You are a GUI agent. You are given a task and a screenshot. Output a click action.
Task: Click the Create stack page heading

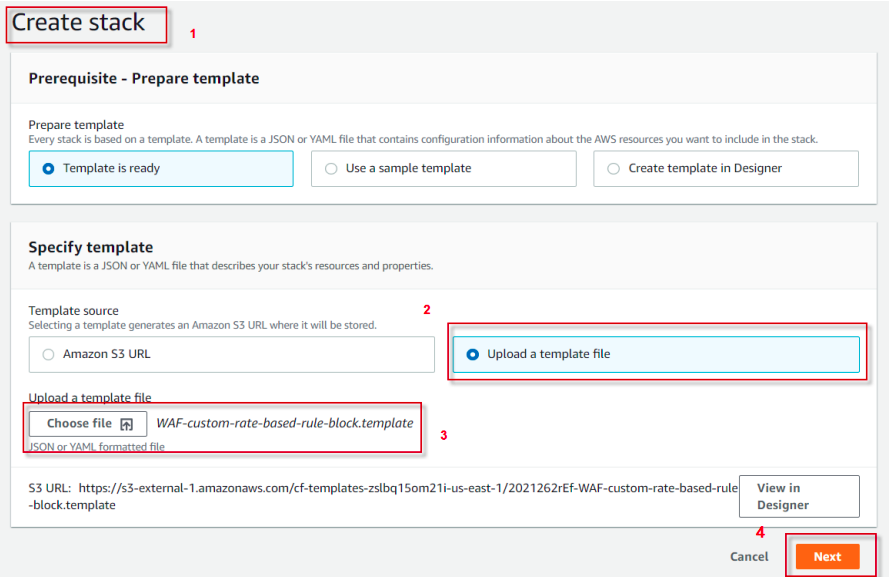(x=78, y=23)
